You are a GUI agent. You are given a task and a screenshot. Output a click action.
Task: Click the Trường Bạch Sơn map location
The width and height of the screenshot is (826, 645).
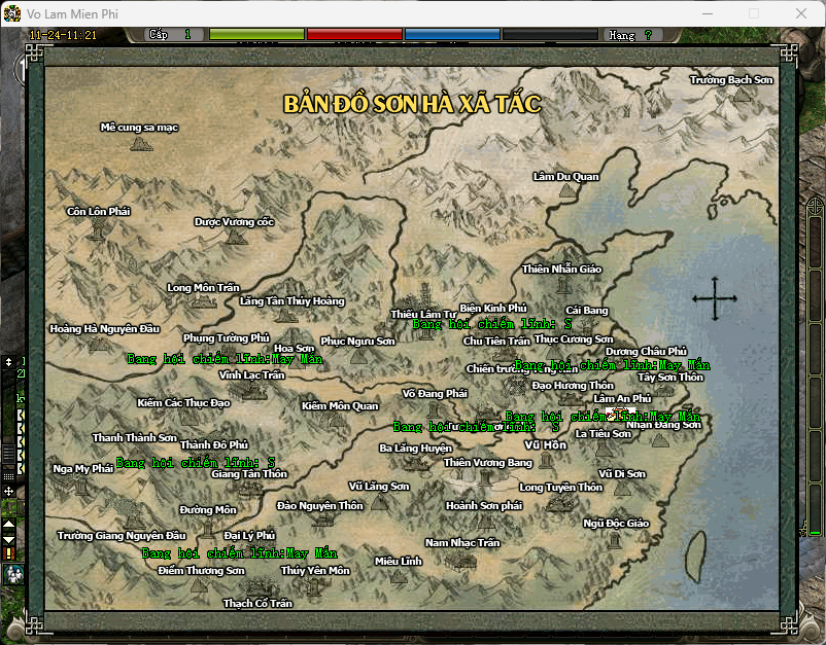coord(731,79)
